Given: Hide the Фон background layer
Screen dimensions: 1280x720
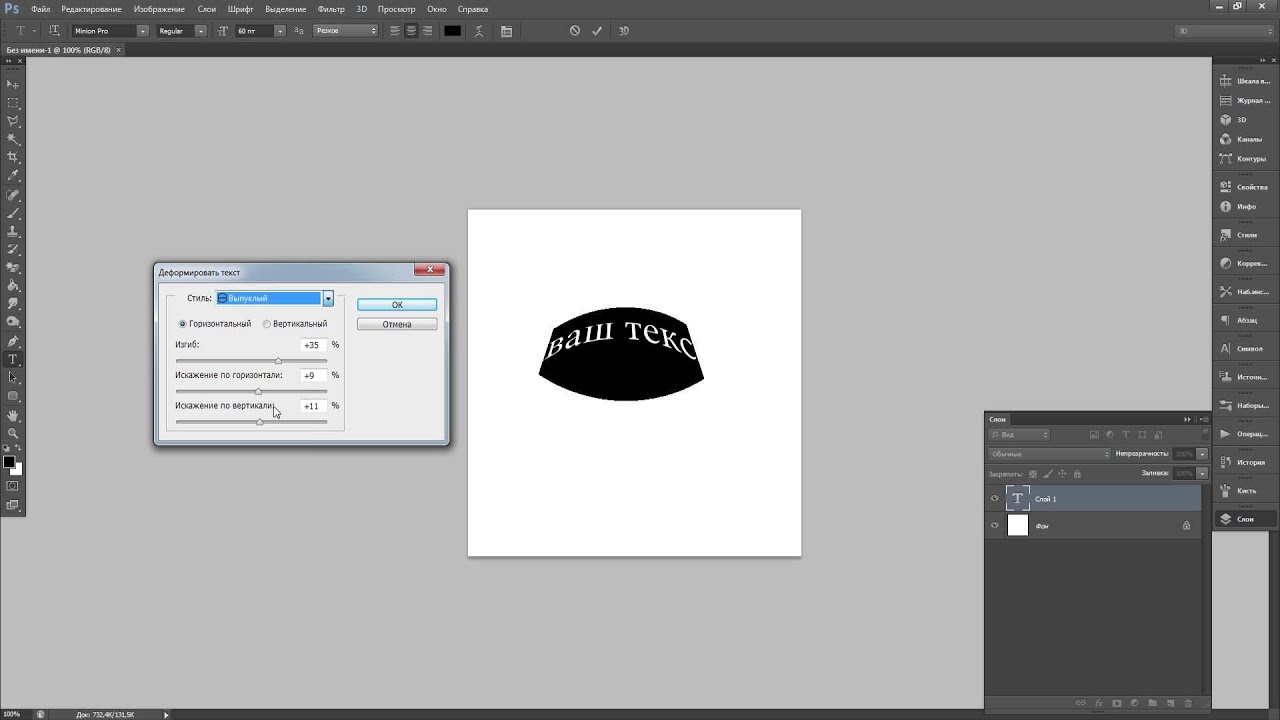Looking at the screenshot, I should [x=994, y=525].
